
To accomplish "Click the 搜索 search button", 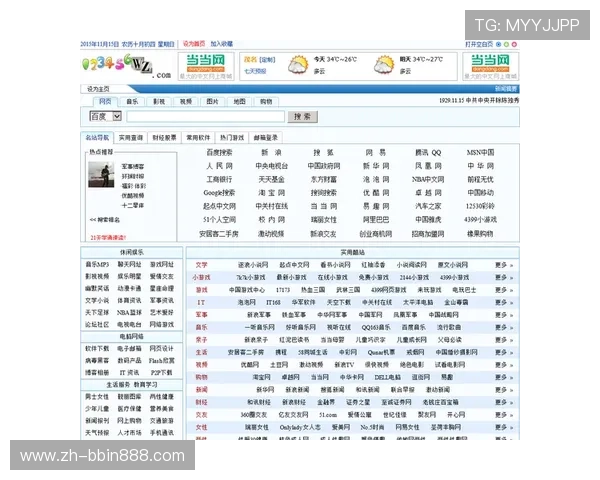I will (x=302, y=117).
